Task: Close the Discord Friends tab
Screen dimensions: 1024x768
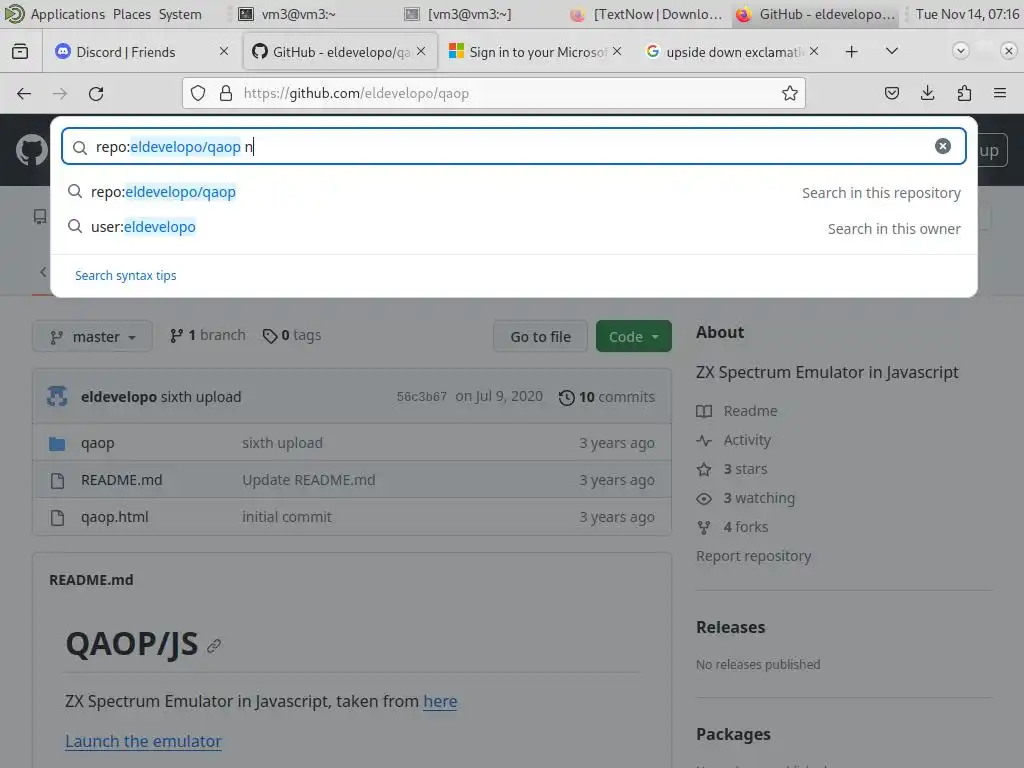Action: pos(223,51)
